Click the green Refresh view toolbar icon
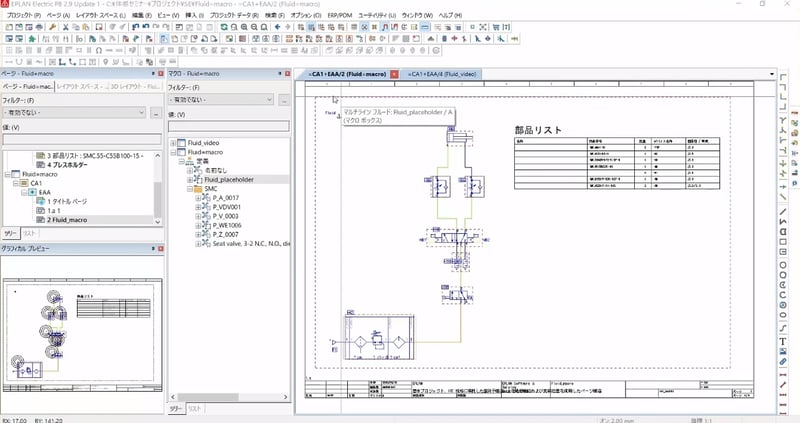 tap(224, 27)
